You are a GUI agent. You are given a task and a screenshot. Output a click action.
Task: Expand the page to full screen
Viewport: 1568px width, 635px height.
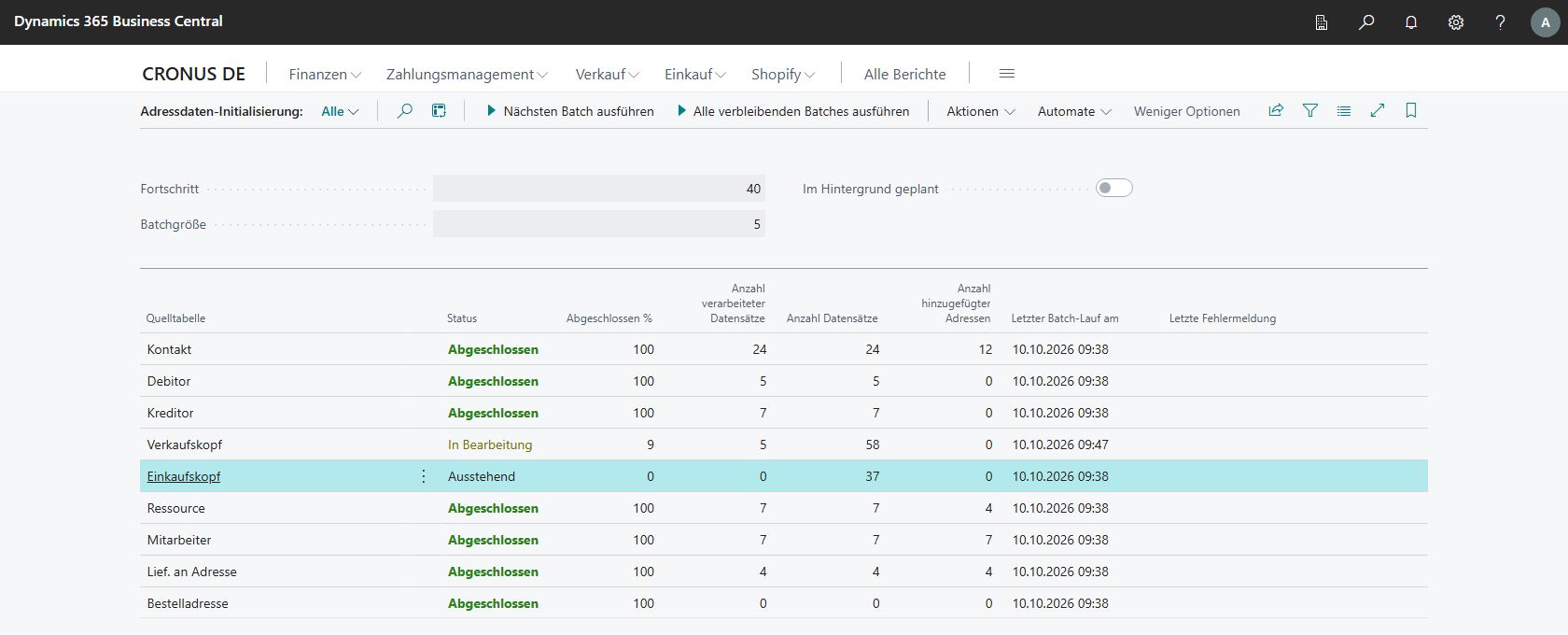(x=1378, y=110)
